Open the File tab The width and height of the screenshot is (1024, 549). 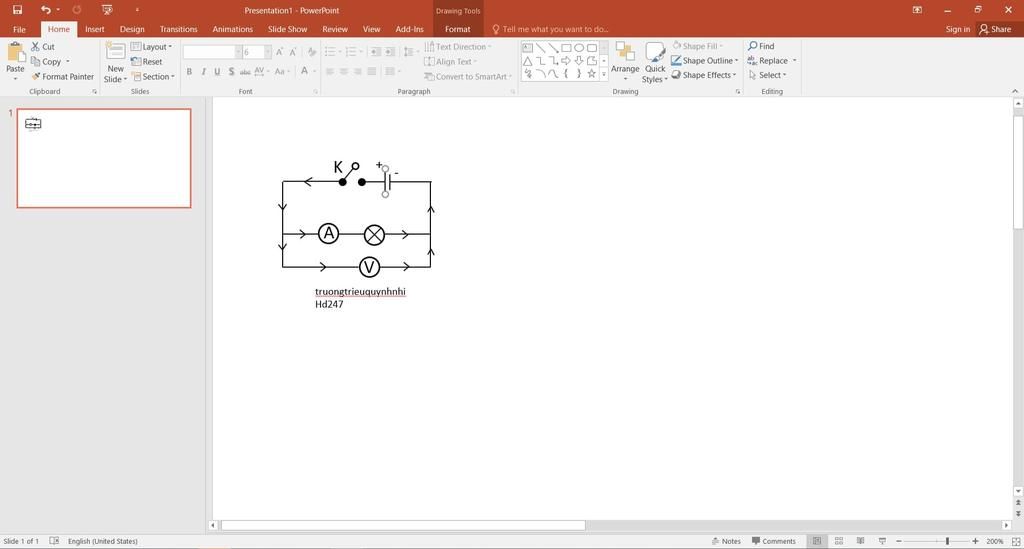pos(20,29)
